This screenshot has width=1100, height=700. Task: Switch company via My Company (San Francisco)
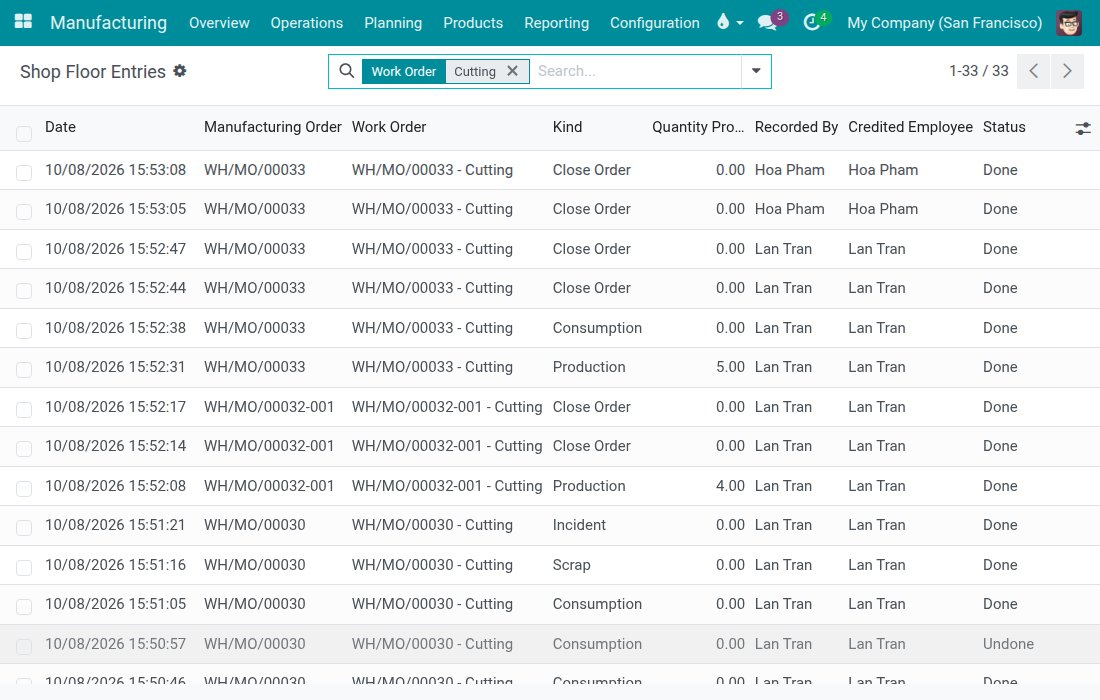pos(944,22)
